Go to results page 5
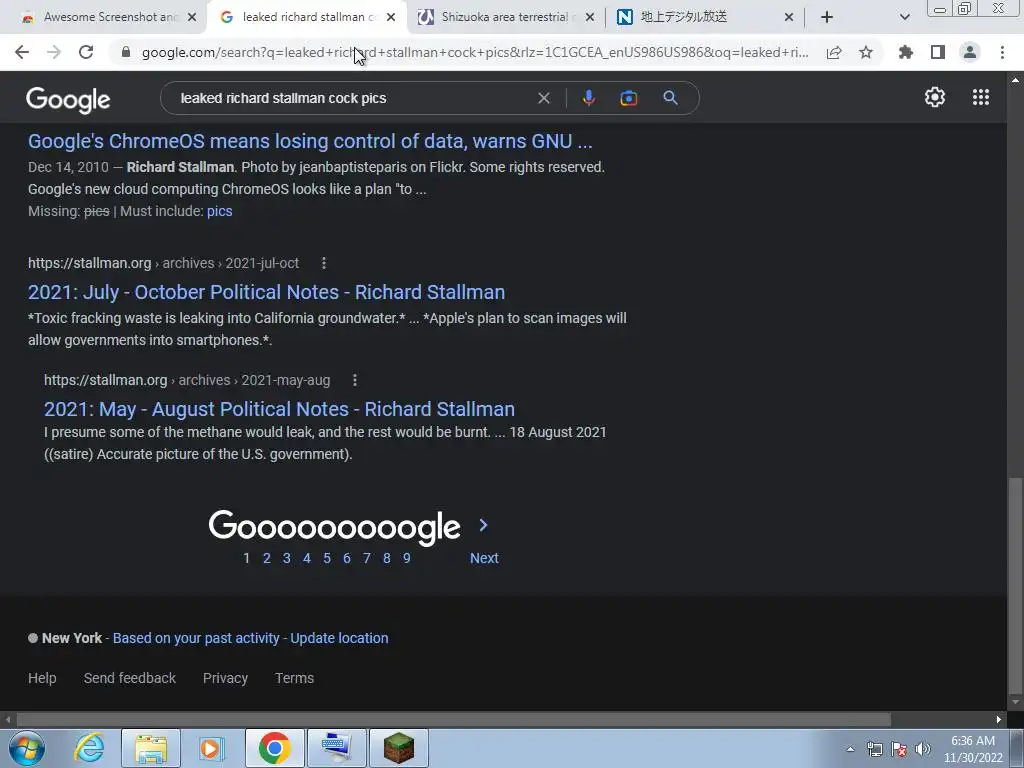Screen dimensions: 1024x768 tap(327, 558)
